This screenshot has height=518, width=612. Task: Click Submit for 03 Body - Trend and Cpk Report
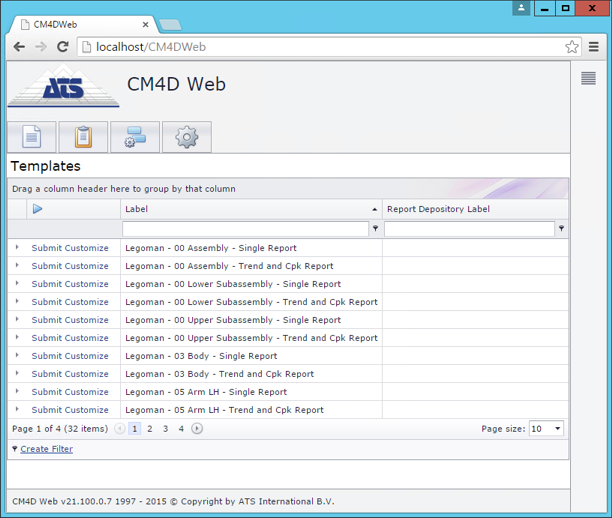(x=47, y=374)
